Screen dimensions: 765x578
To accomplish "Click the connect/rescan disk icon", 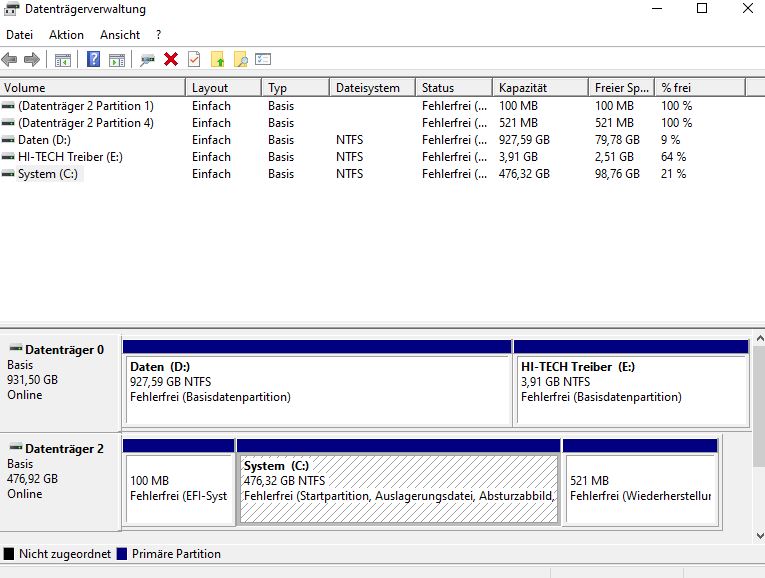I will pos(147,60).
